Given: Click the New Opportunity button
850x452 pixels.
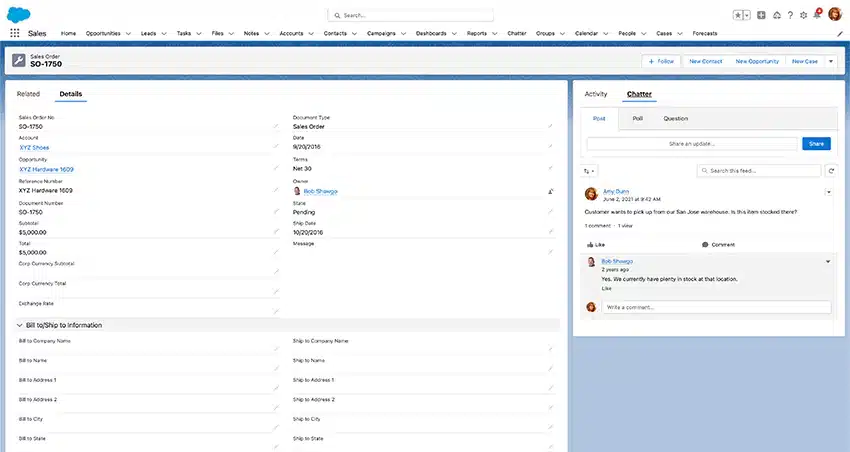Looking at the screenshot, I should point(757,61).
